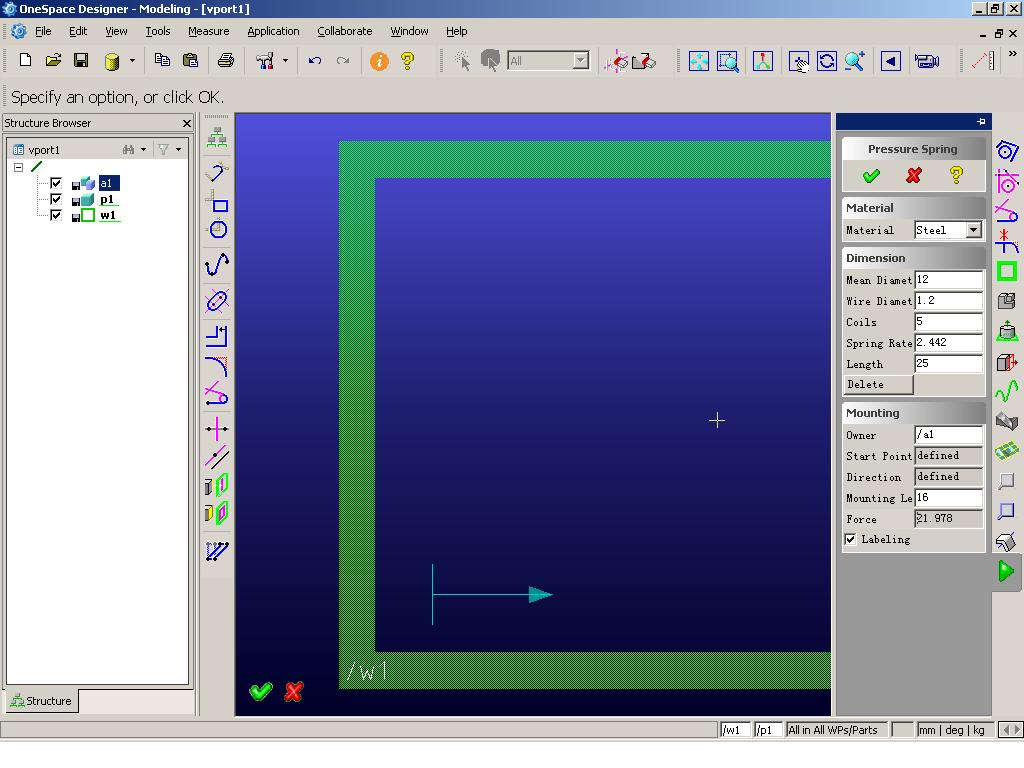Click the Mean Diameter input field
The height and width of the screenshot is (768, 1024).
pos(948,280)
